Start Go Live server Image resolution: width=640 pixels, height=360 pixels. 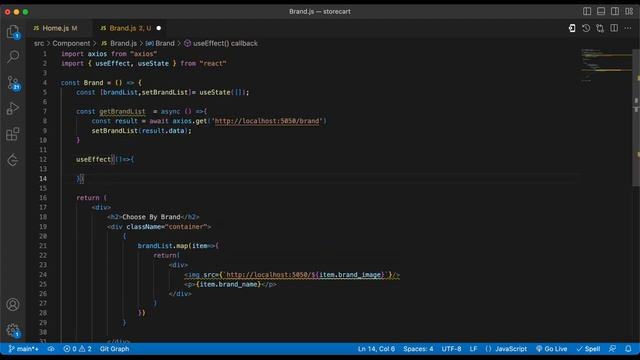point(551,349)
